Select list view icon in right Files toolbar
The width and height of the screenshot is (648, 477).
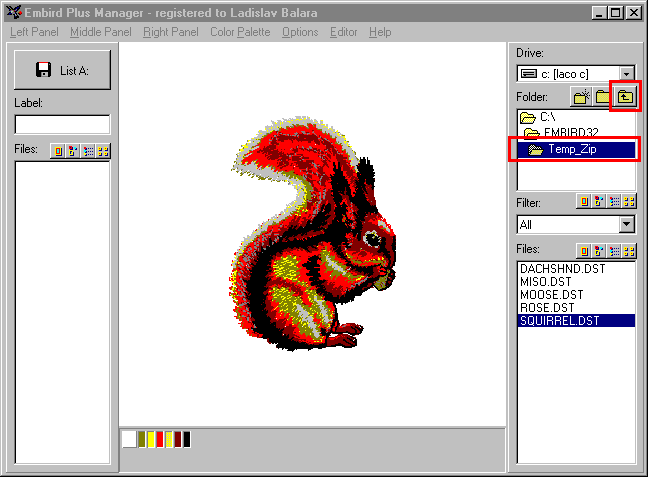(x=615, y=251)
